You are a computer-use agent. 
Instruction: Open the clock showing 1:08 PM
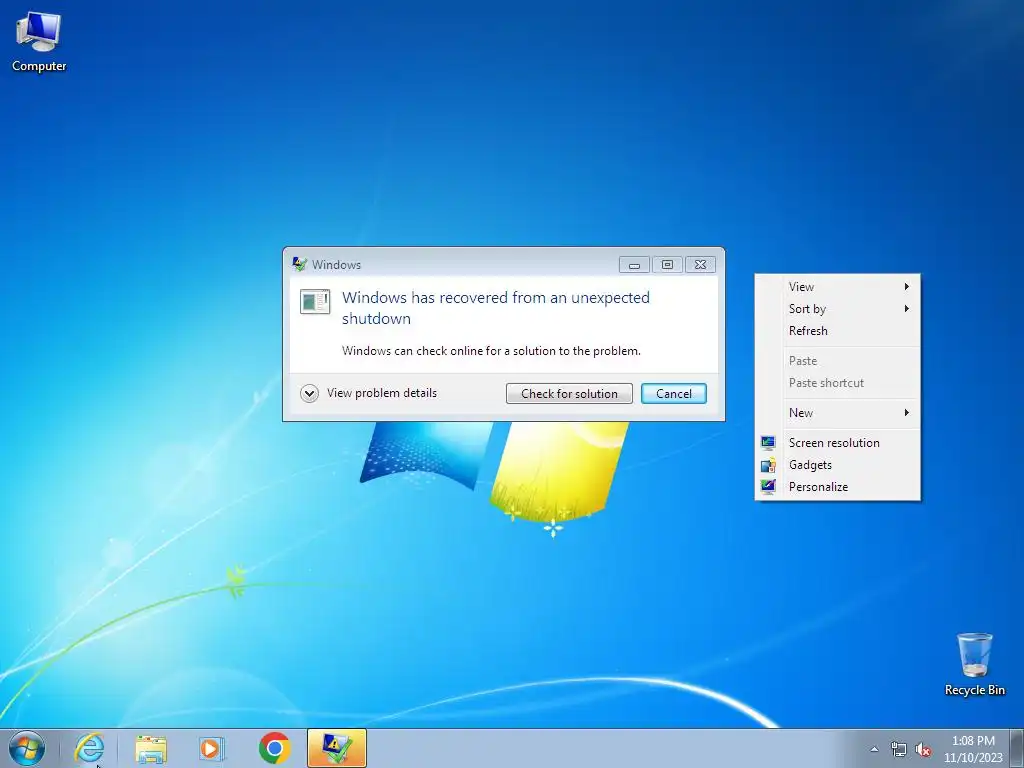[973, 749]
